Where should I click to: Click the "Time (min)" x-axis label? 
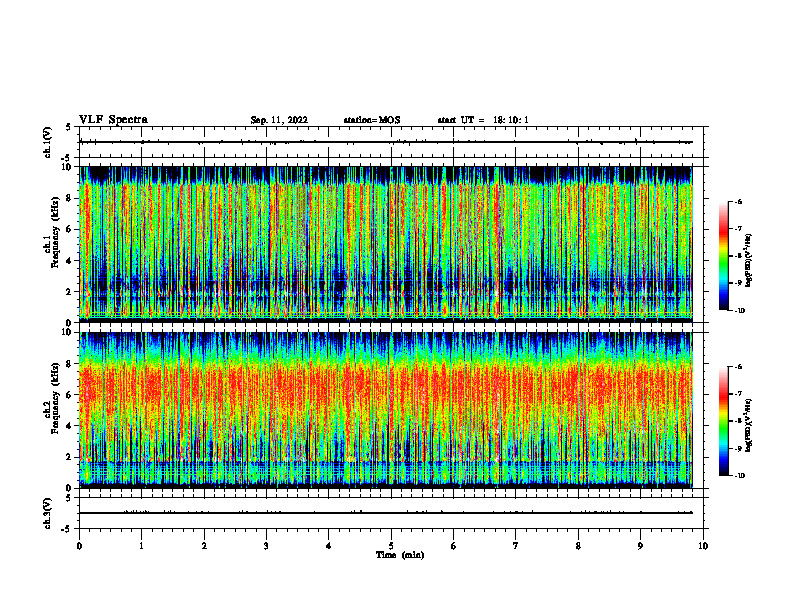coord(400,555)
